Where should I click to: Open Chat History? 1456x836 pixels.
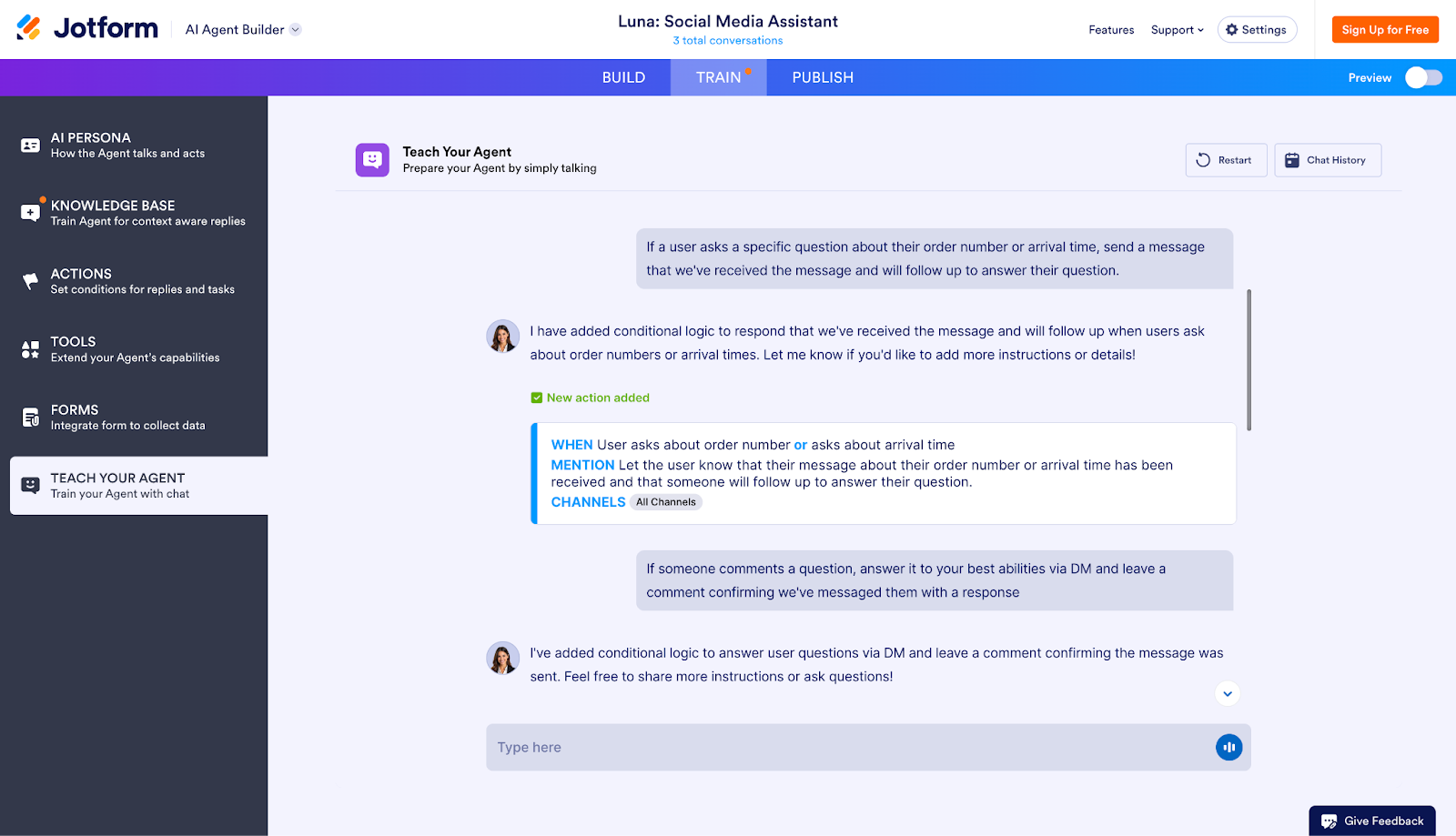(x=1328, y=160)
